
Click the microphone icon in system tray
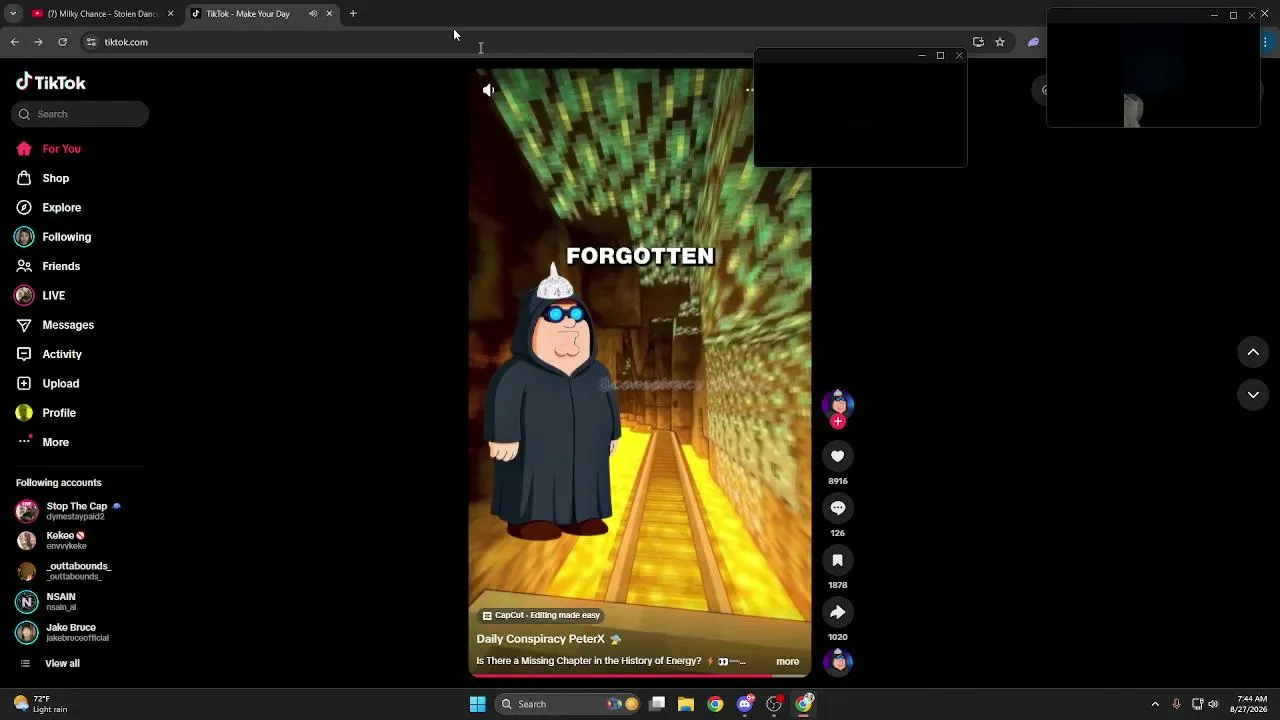[x=1176, y=704]
